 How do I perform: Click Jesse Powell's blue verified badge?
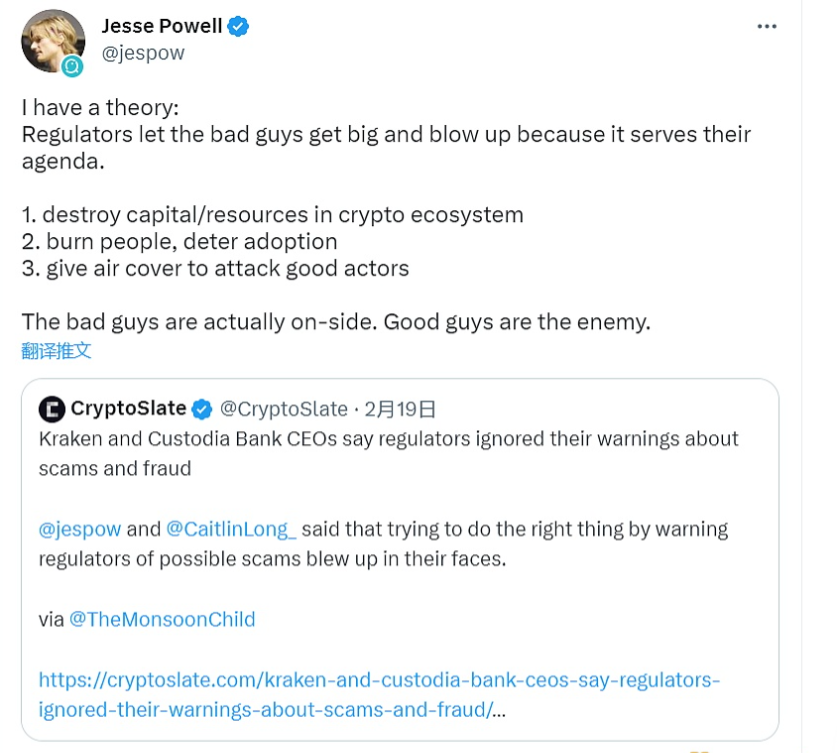click(238, 27)
